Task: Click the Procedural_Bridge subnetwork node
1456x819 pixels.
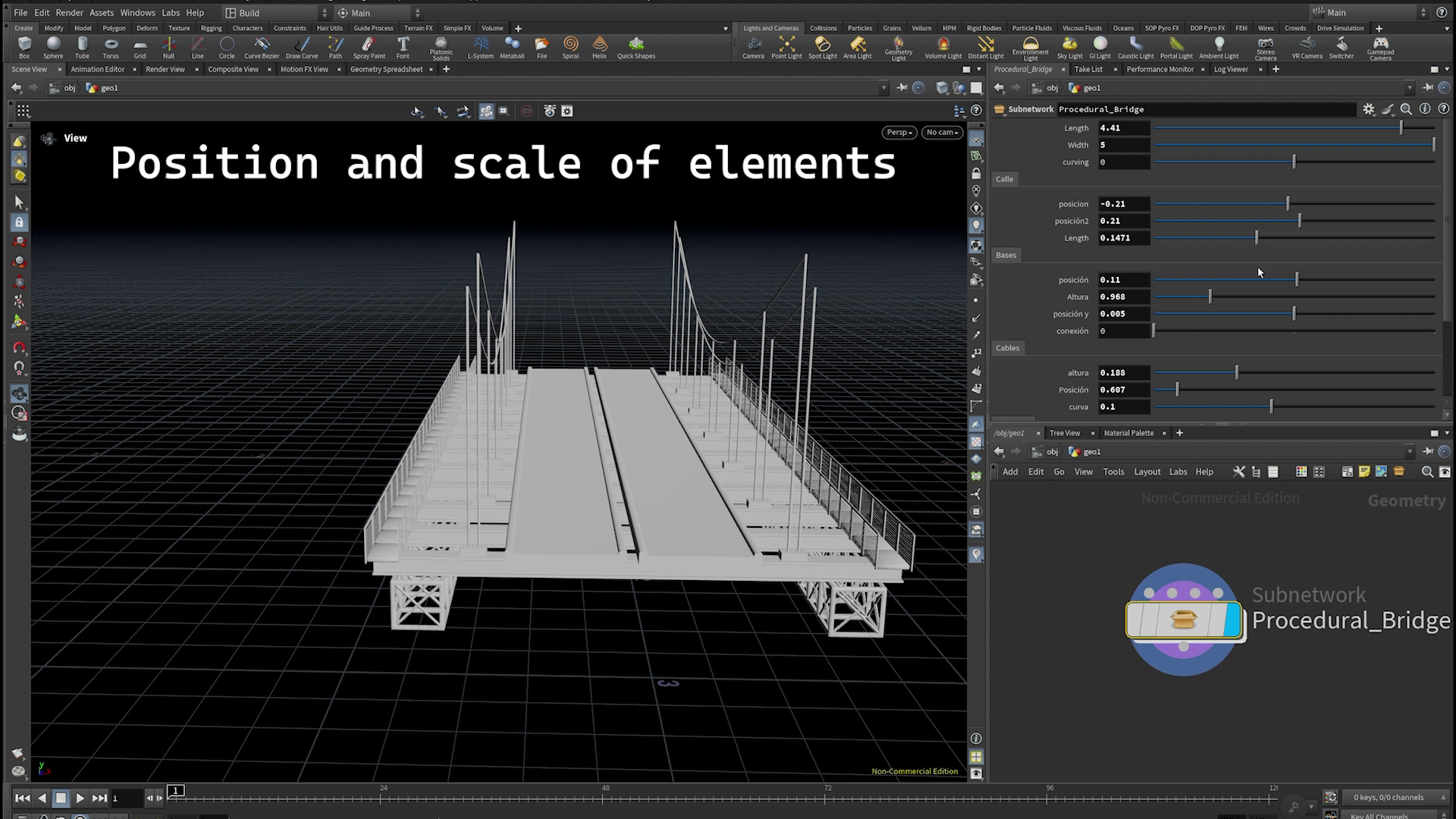Action: pyautogui.click(x=1183, y=620)
